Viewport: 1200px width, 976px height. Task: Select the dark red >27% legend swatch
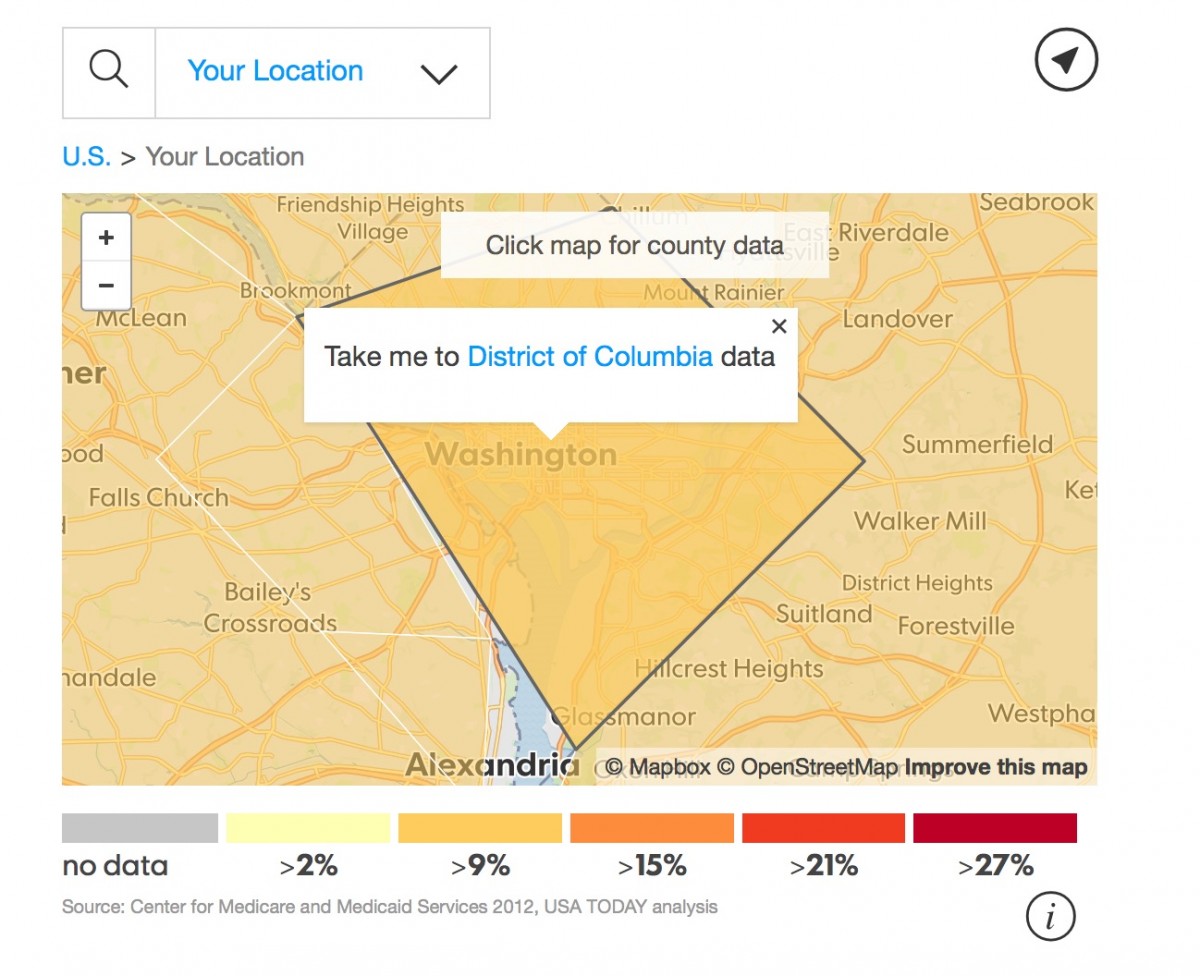pyautogui.click(x=995, y=828)
